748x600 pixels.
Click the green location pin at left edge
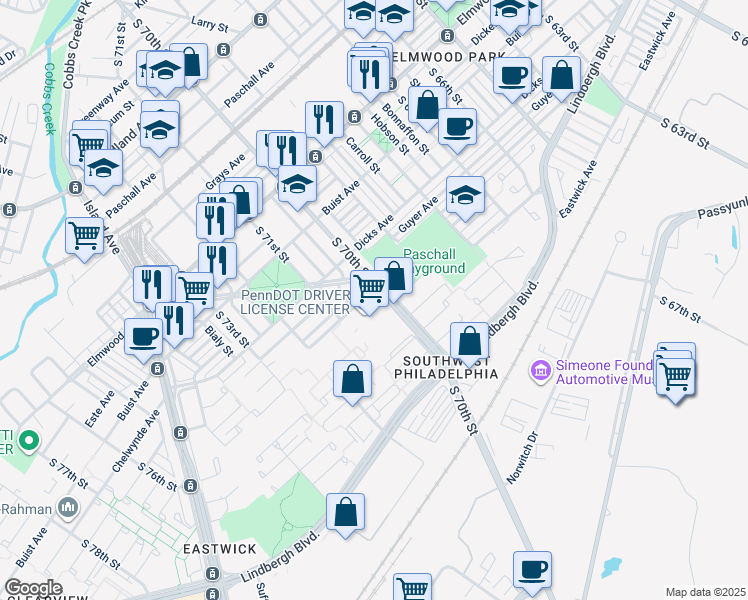(x=29, y=439)
